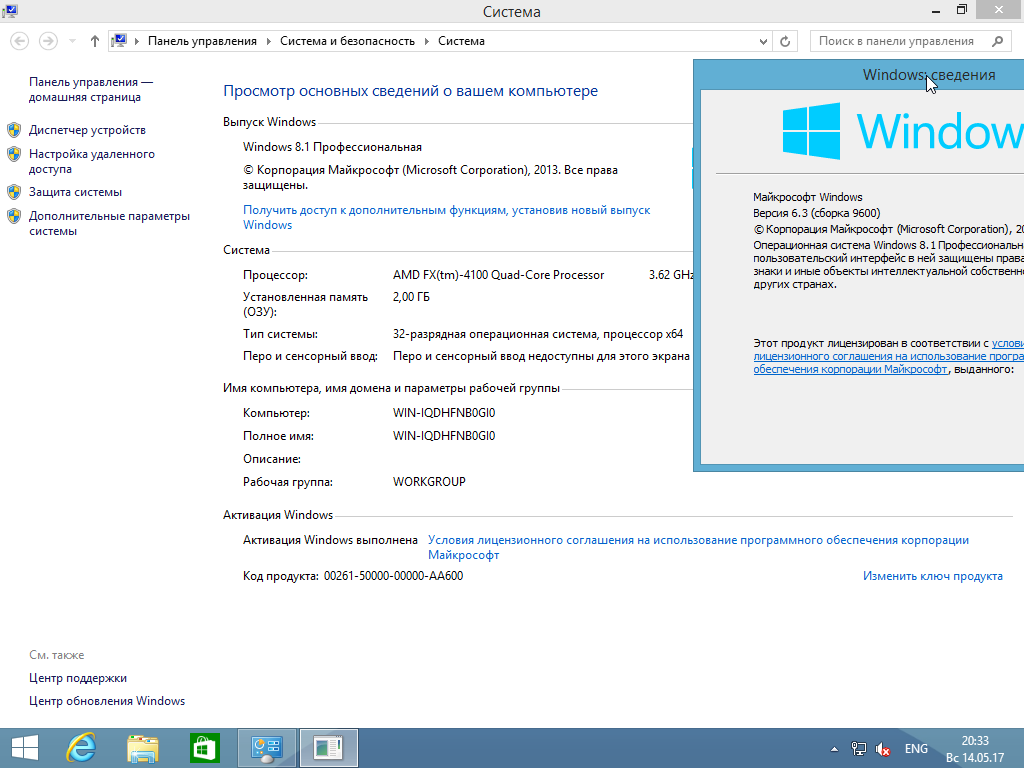Screen dimensions: 1024x768
Task: Click 'Windows 8.1 Профессиональная' edition text
Action: pyautogui.click(x=332, y=147)
